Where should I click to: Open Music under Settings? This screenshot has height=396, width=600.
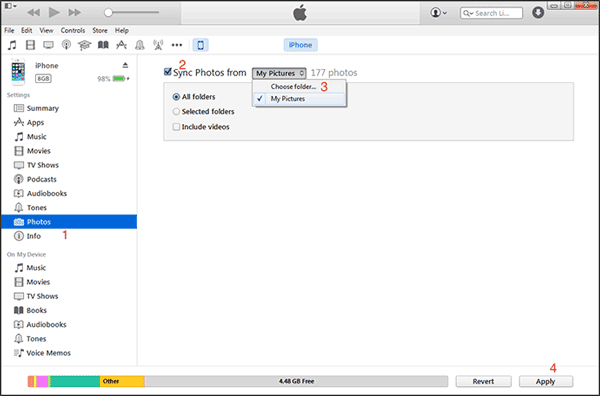(x=69, y=137)
